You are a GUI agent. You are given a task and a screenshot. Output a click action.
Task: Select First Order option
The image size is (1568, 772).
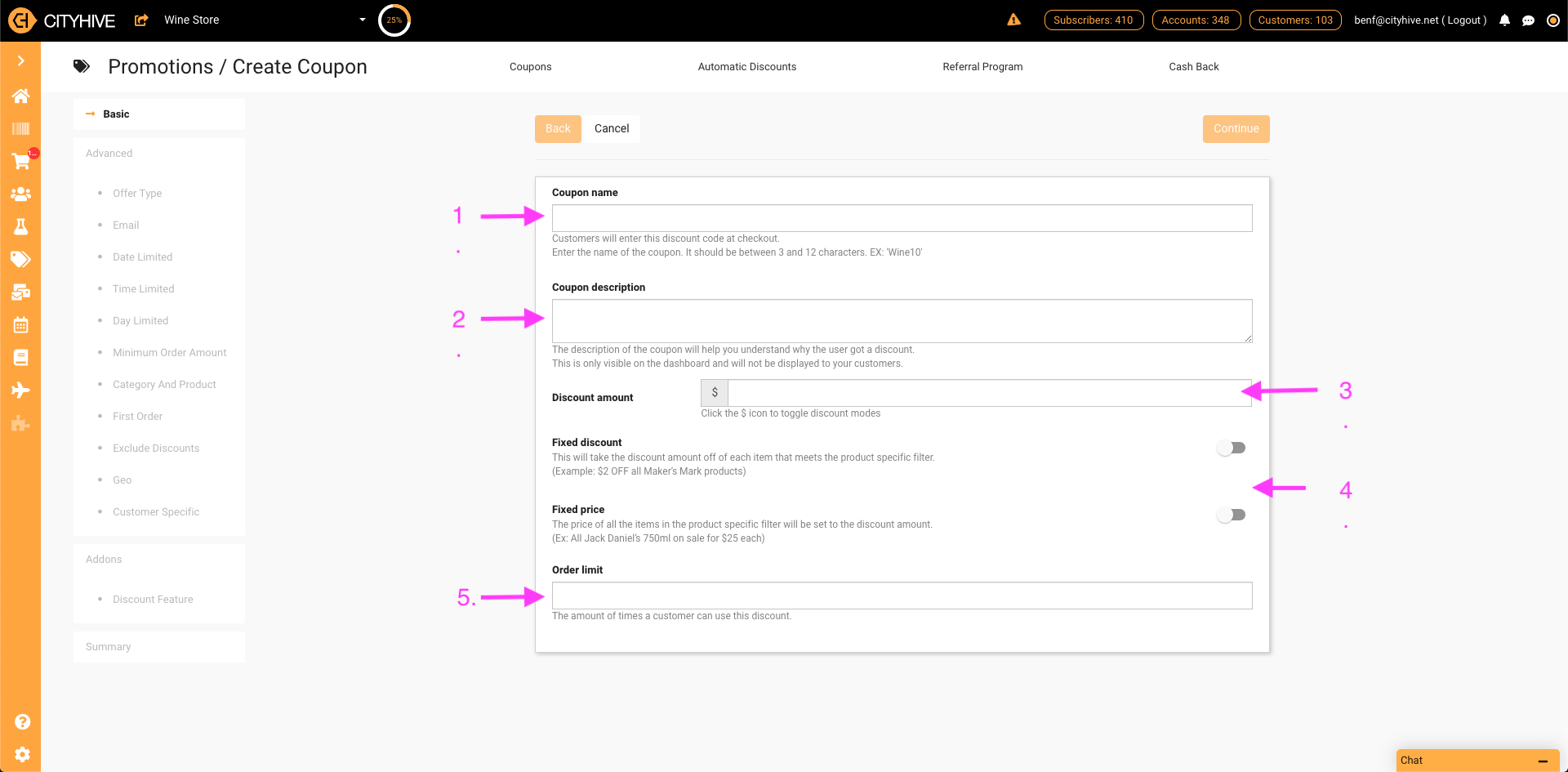pos(138,417)
